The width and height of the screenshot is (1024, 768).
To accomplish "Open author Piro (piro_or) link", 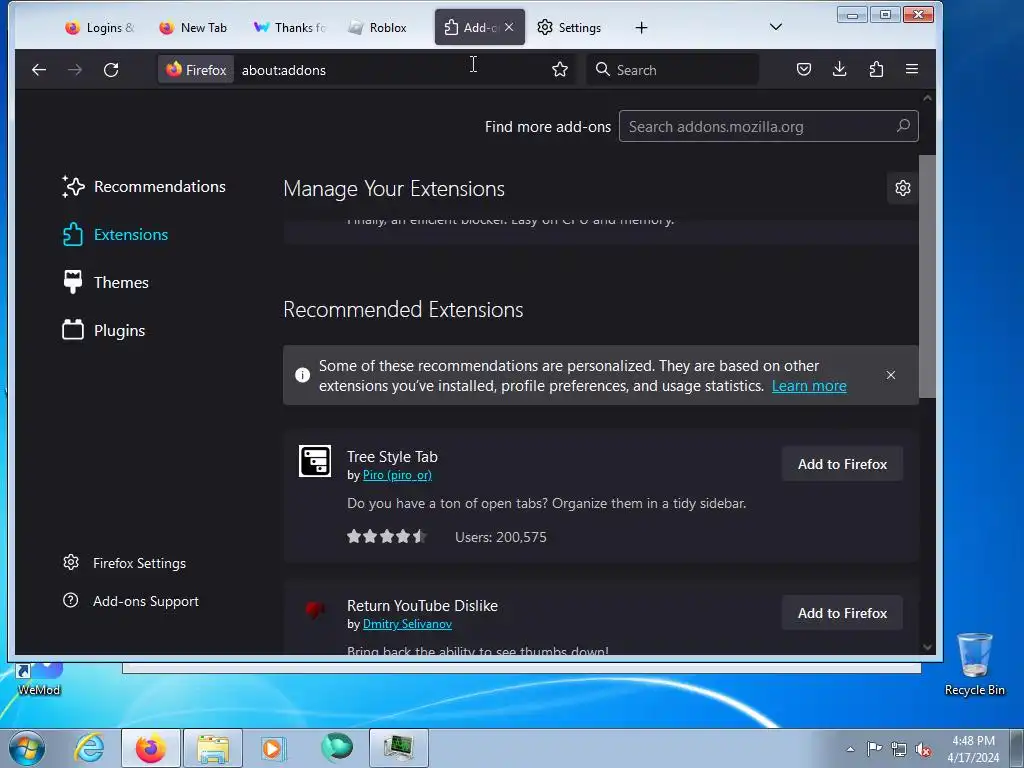I will (397, 475).
